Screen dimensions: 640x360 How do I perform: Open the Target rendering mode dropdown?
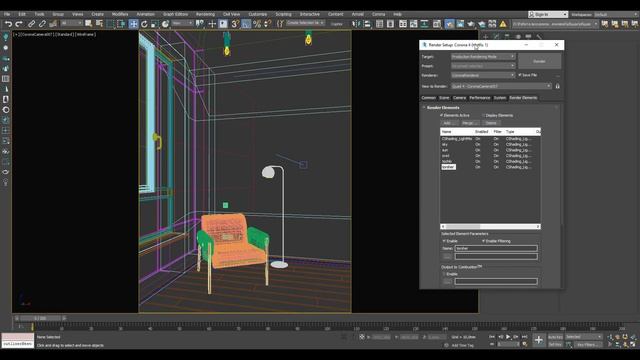[x=483, y=57]
